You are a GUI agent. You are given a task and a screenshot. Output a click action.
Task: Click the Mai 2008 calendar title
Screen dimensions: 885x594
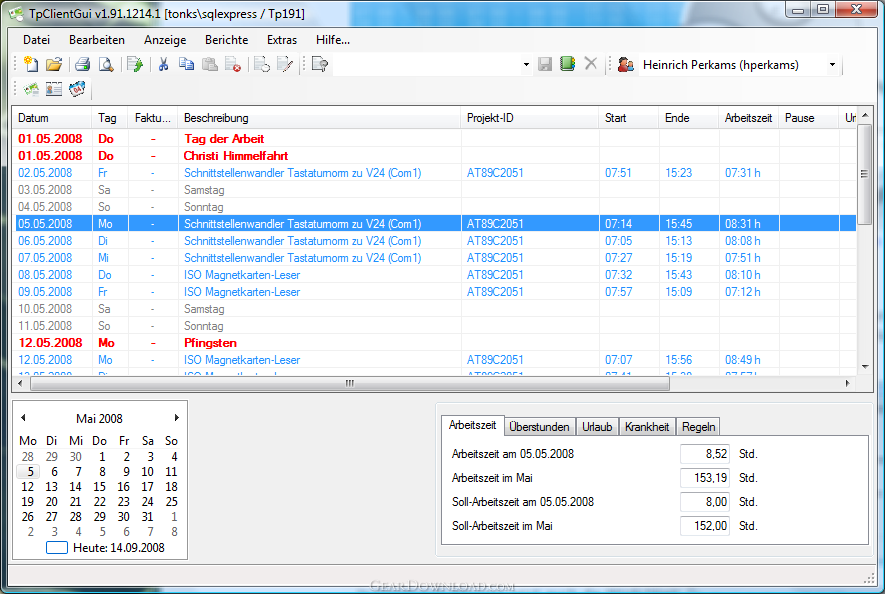(x=99, y=418)
